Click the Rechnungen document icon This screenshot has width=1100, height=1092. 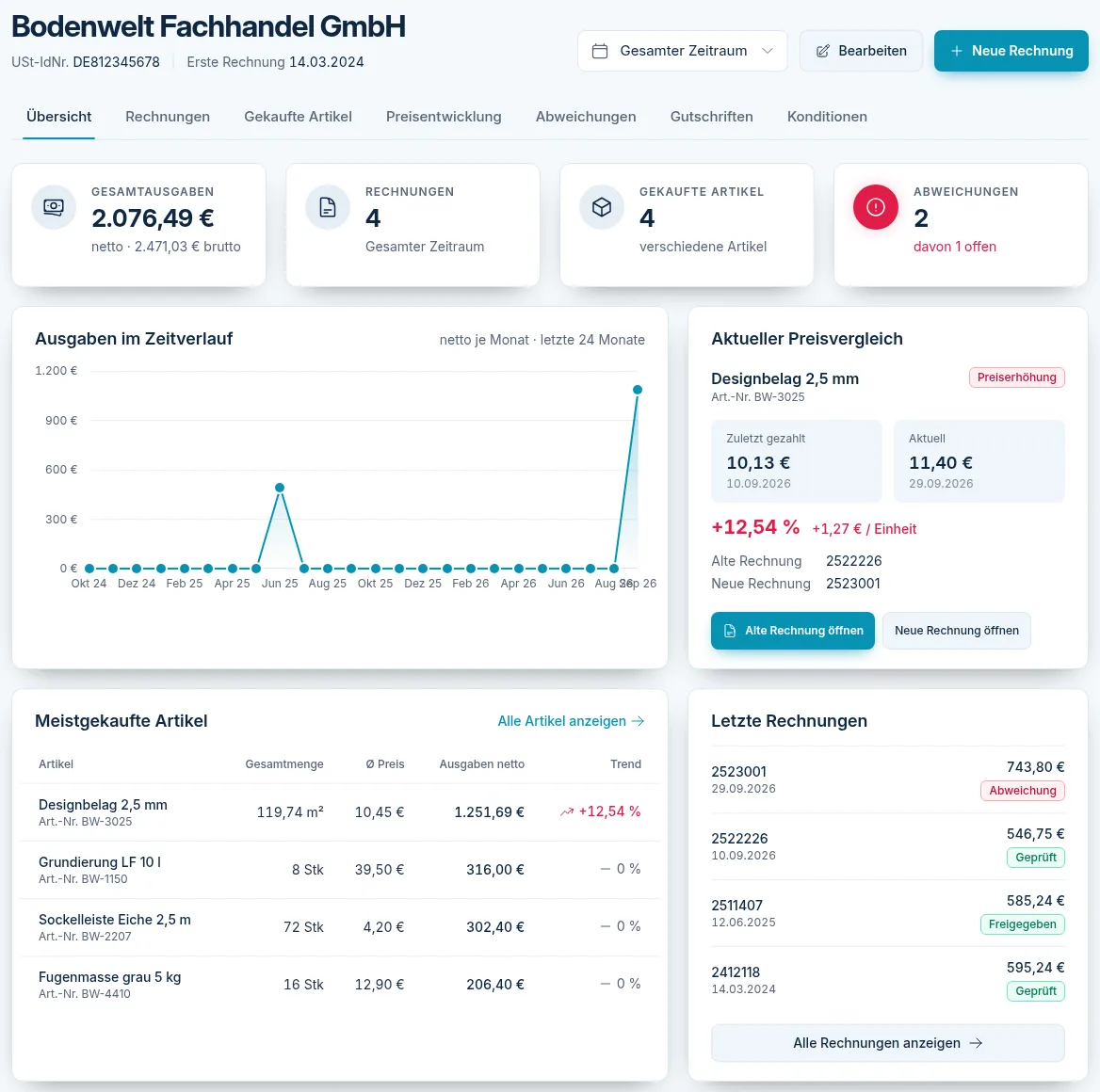pos(328,207)
